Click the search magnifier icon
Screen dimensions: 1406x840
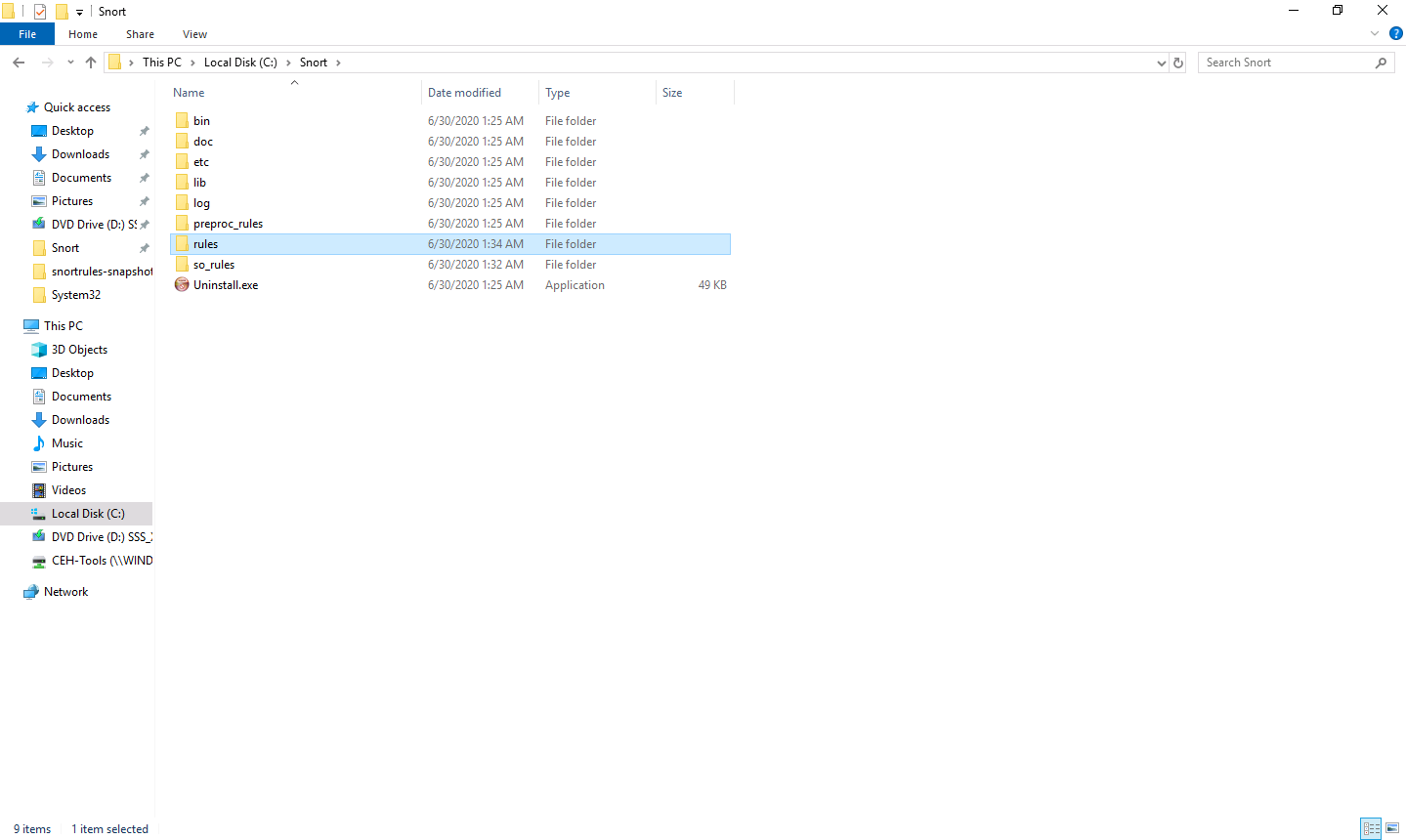coord(1381,63)
